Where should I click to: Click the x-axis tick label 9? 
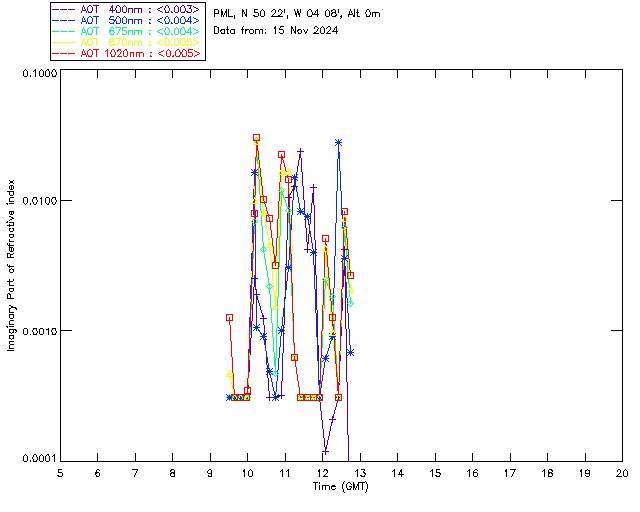[210, 473]
